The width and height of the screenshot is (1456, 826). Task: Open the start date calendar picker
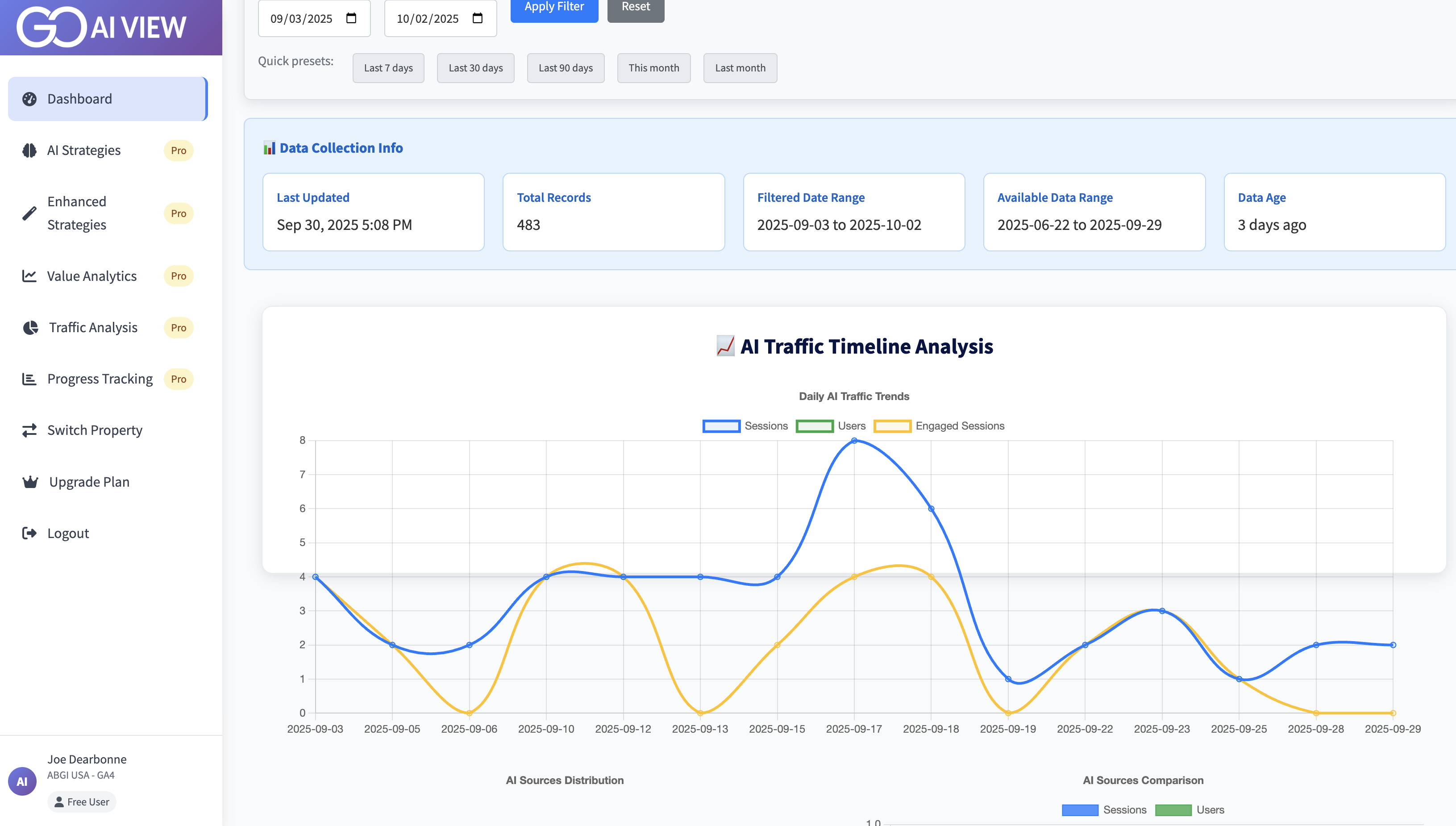(352, 18)
